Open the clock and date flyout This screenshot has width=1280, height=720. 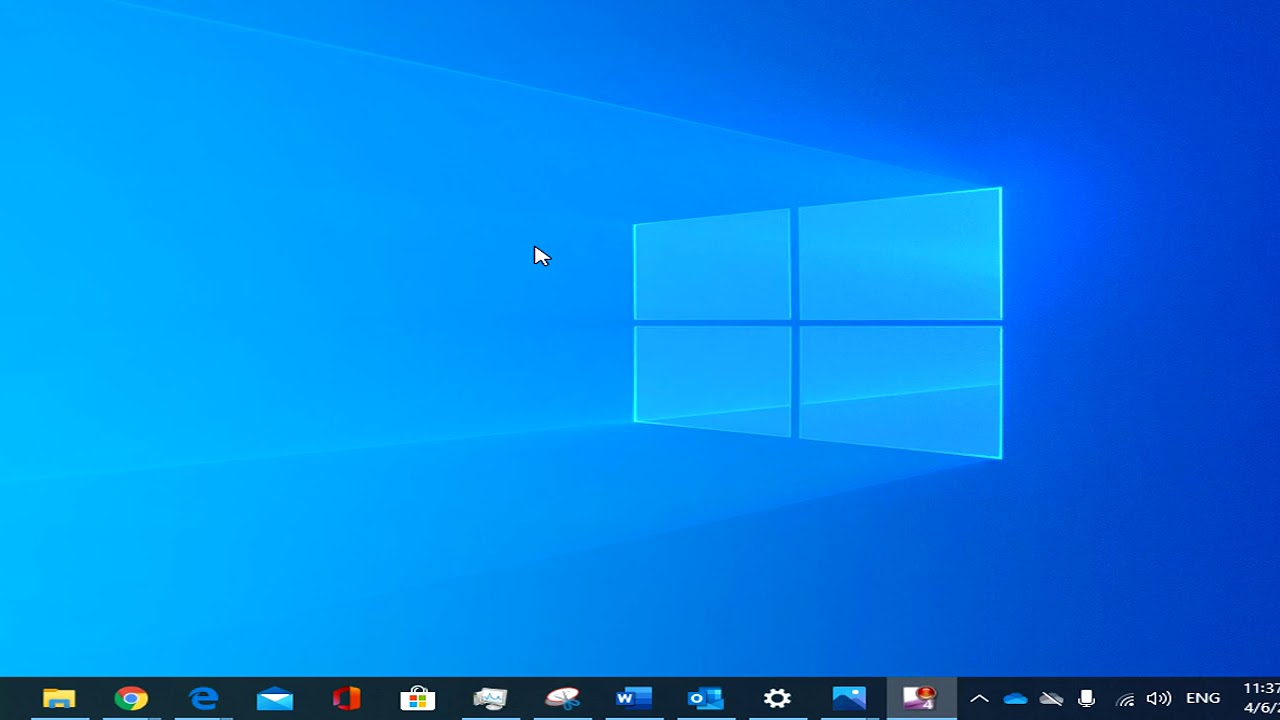tap(1261, 698)
